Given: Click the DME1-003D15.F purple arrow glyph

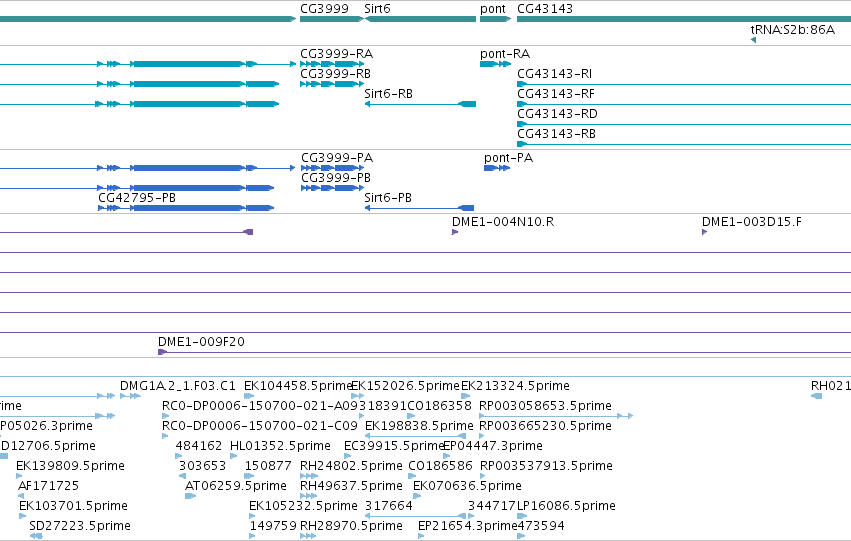Looking at the screenshot, I should tap(704, 232).
